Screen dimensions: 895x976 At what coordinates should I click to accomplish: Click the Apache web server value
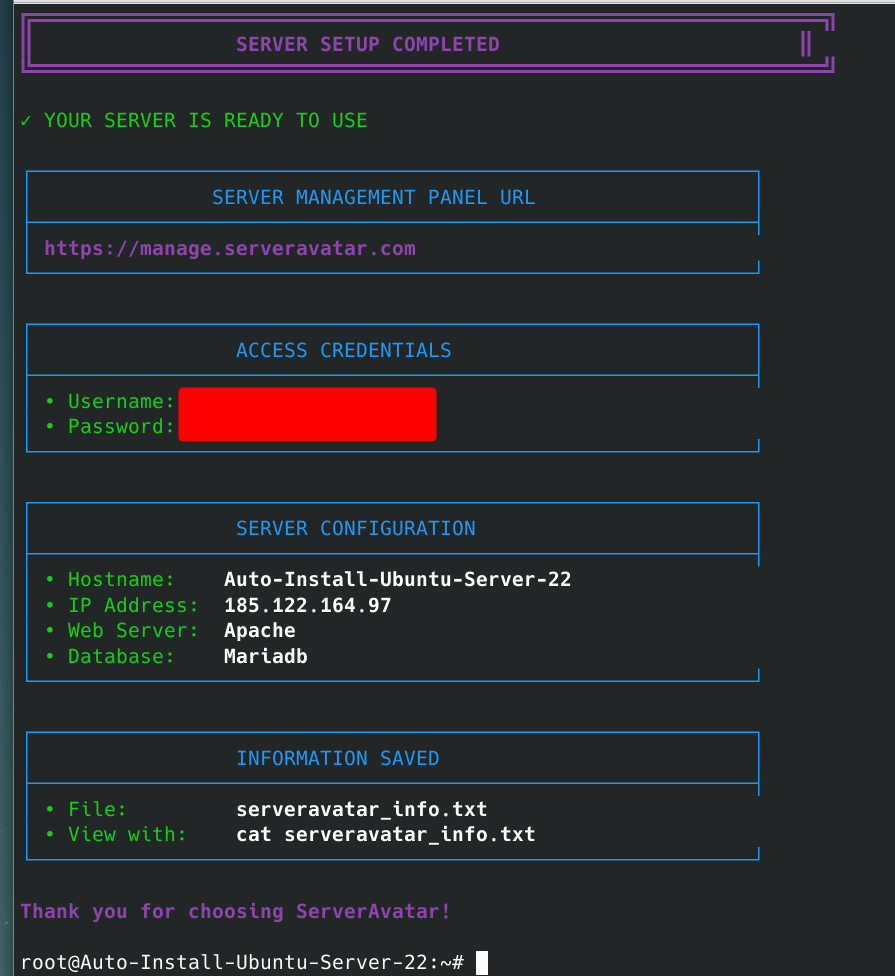pos(260,630)
